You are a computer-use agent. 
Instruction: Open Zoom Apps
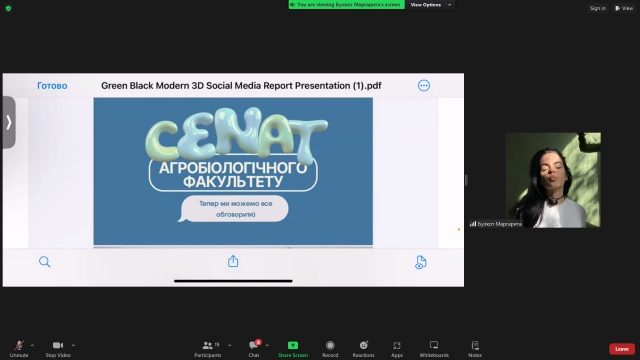(397, 349)
